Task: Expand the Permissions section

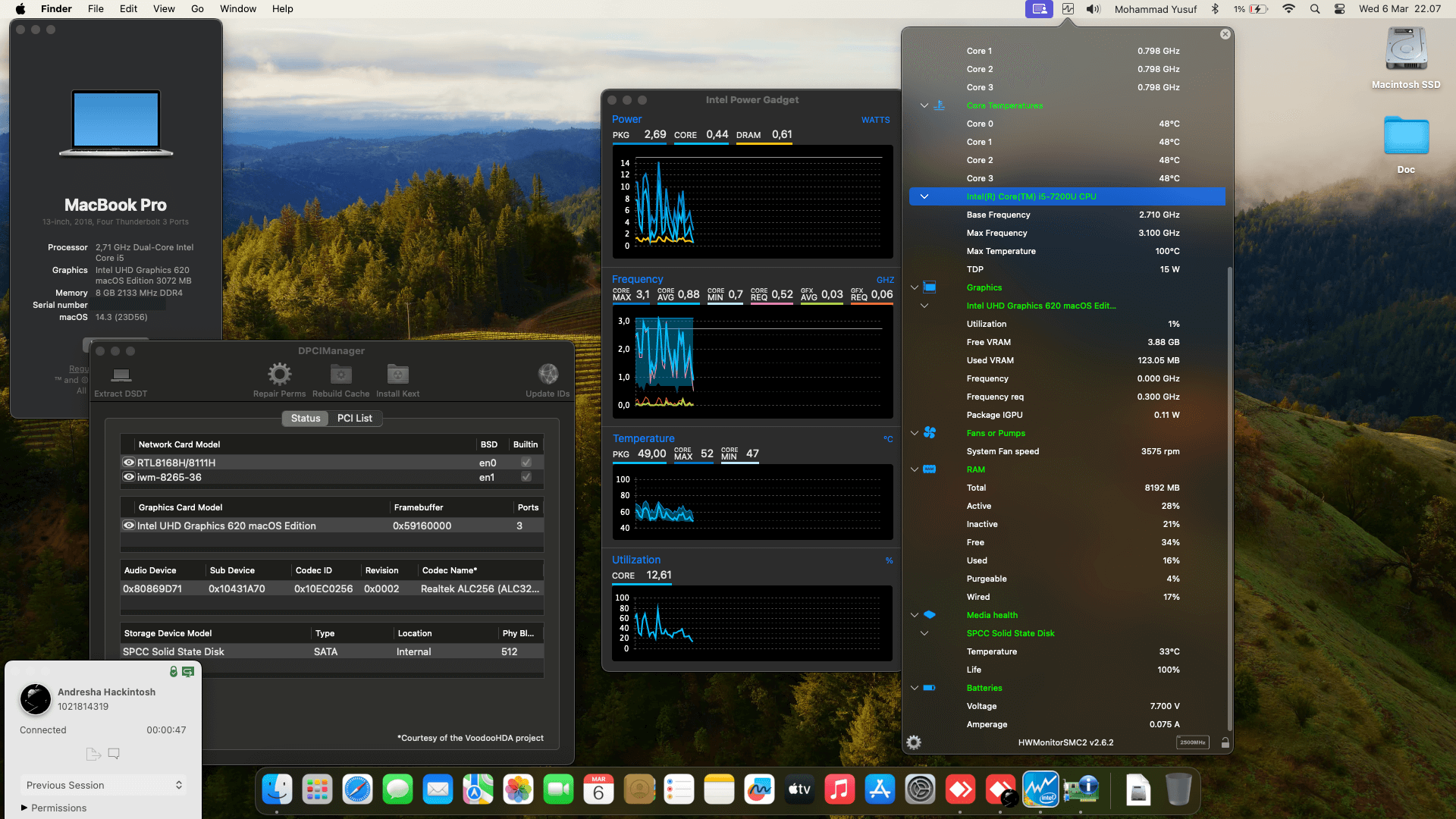Action: click(x=24, y=808)
